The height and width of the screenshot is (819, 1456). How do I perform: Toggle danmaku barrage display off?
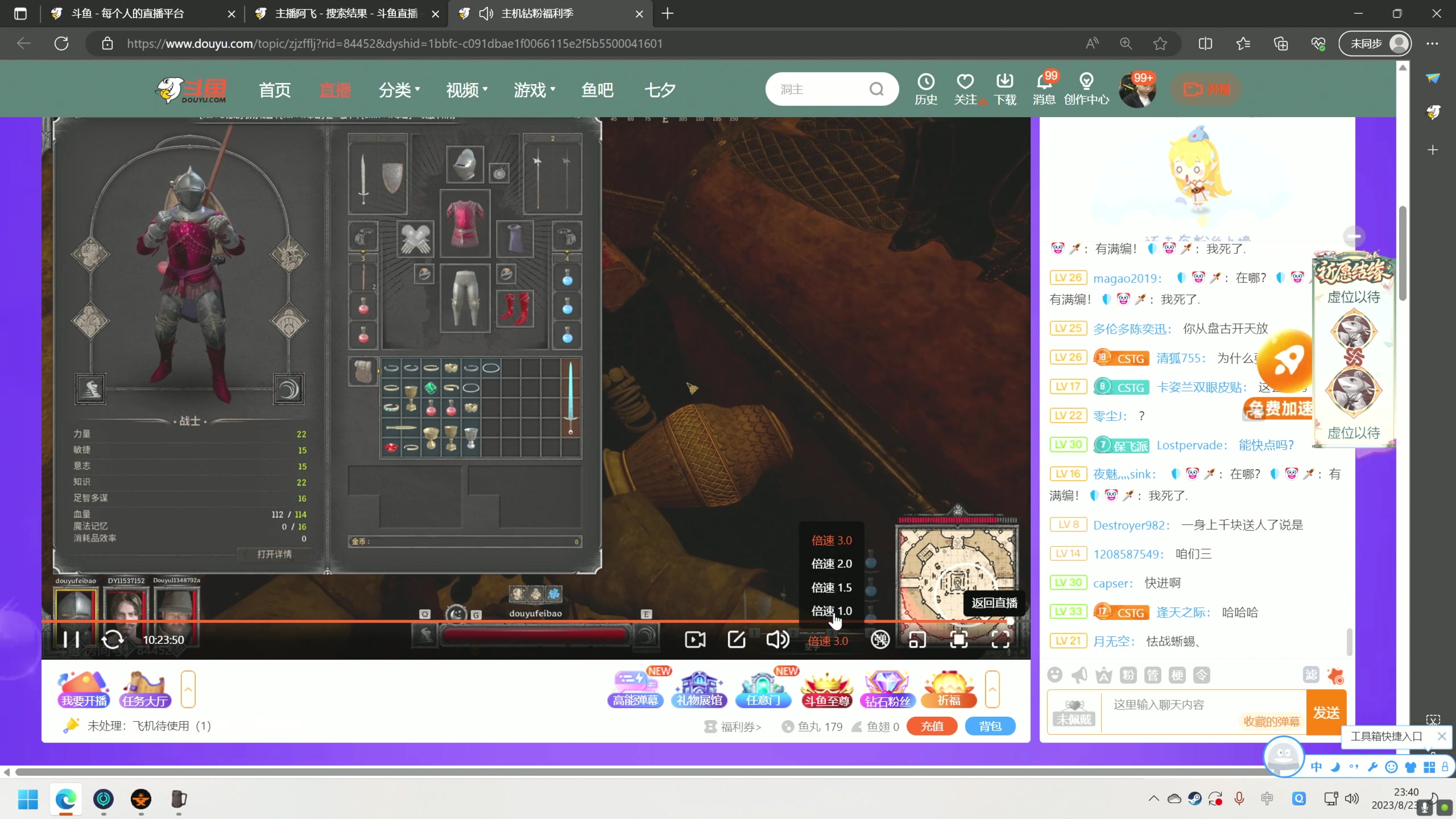pos(880,640)
